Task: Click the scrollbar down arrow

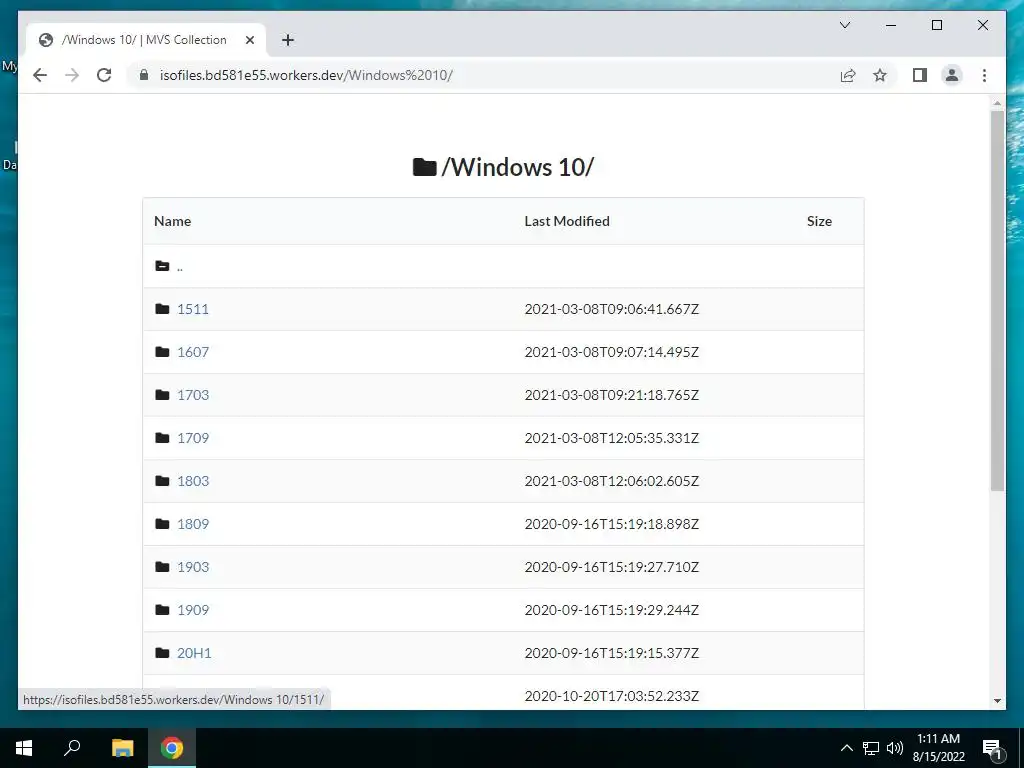Action: [997, 701]
